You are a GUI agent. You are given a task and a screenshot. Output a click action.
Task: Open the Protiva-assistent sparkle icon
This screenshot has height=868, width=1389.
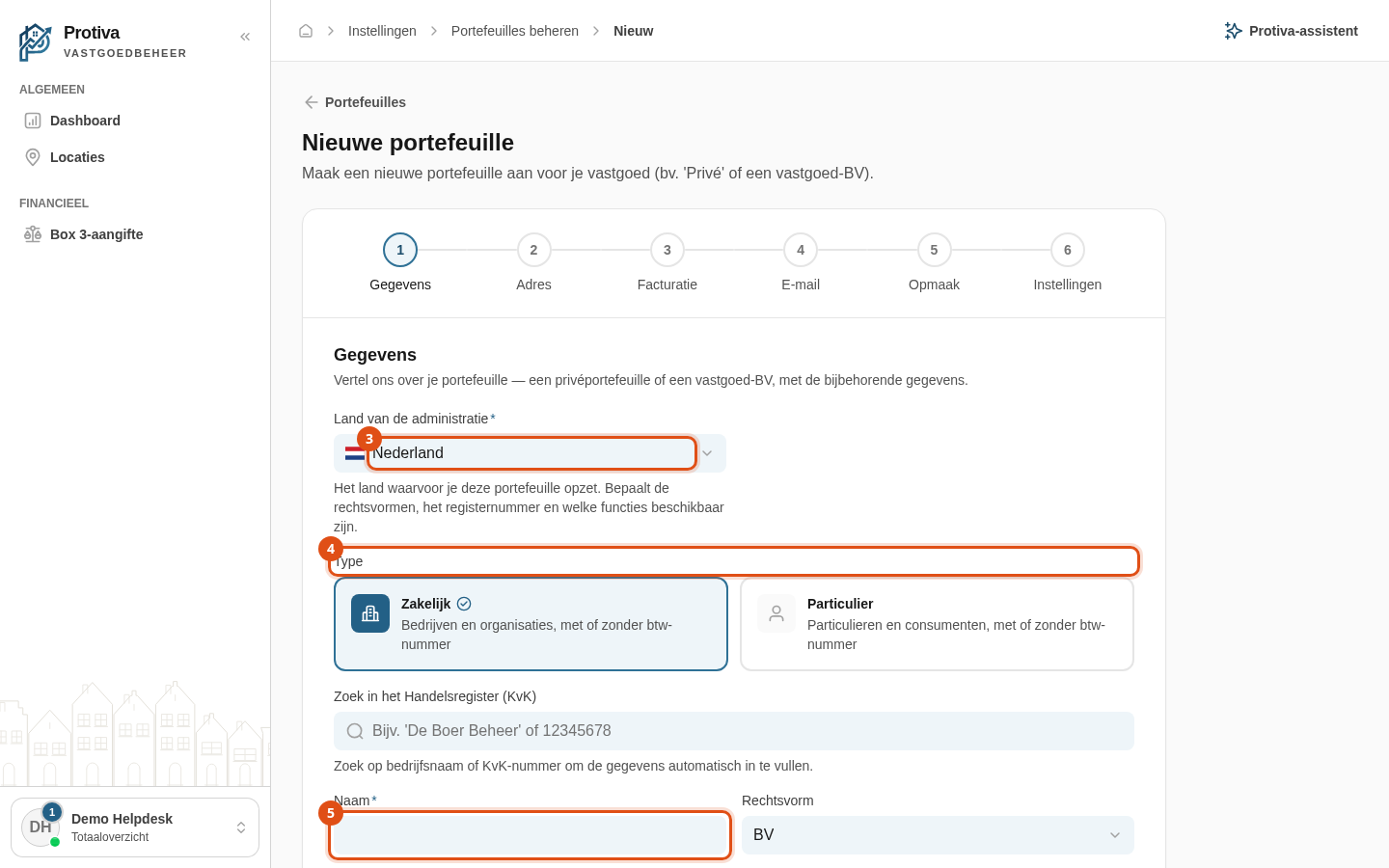pos(1233,31)
